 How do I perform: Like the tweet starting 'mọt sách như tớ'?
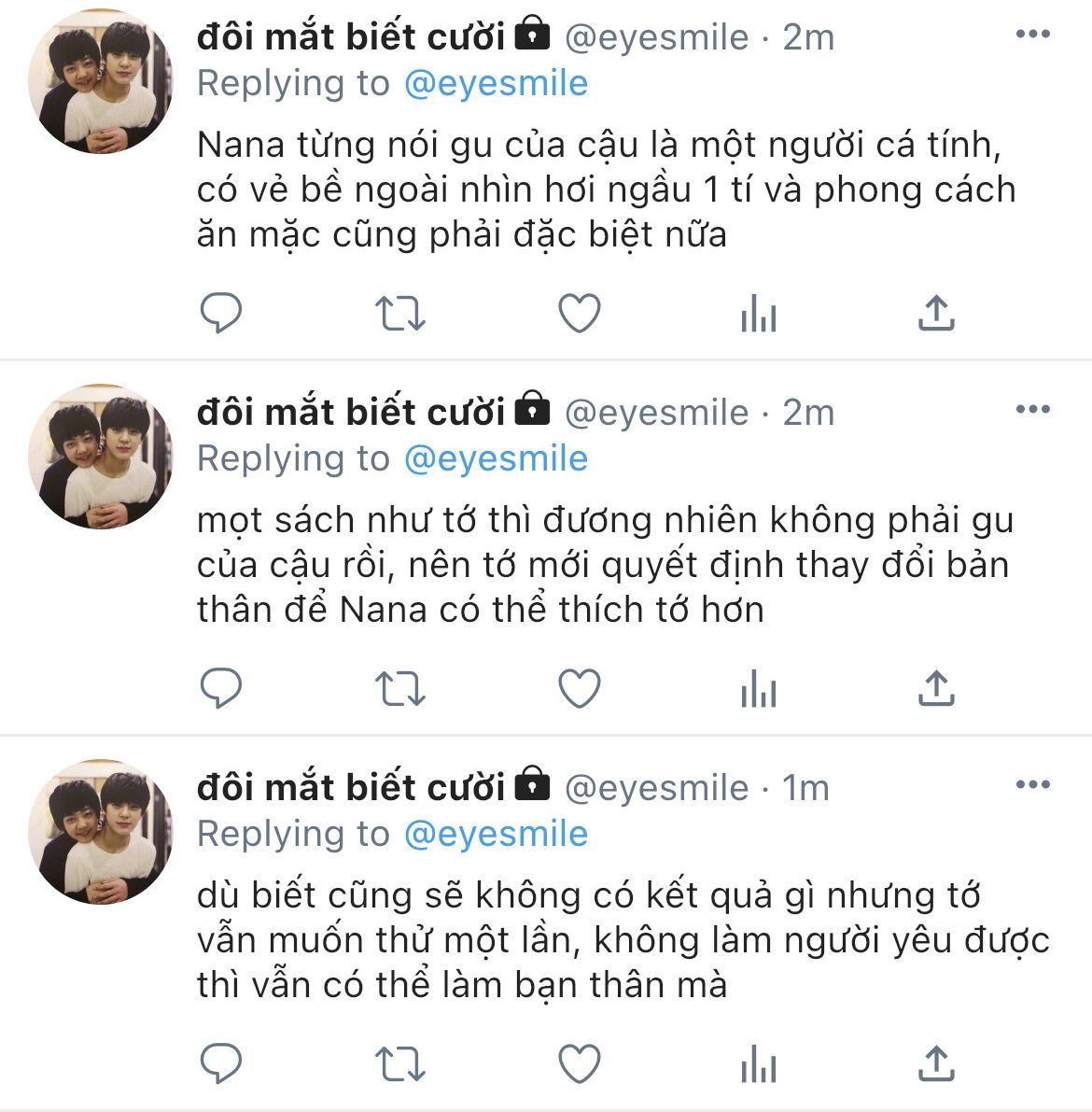(580, 688)
